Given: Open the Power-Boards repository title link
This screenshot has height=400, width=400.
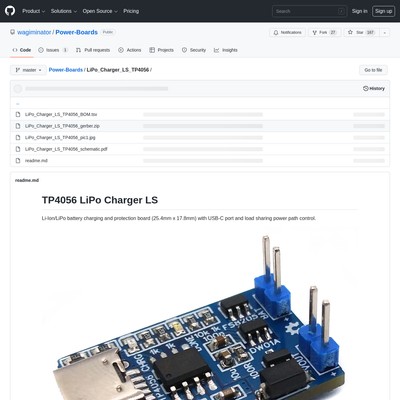Looking at the screenshot, I should [76, 32].
